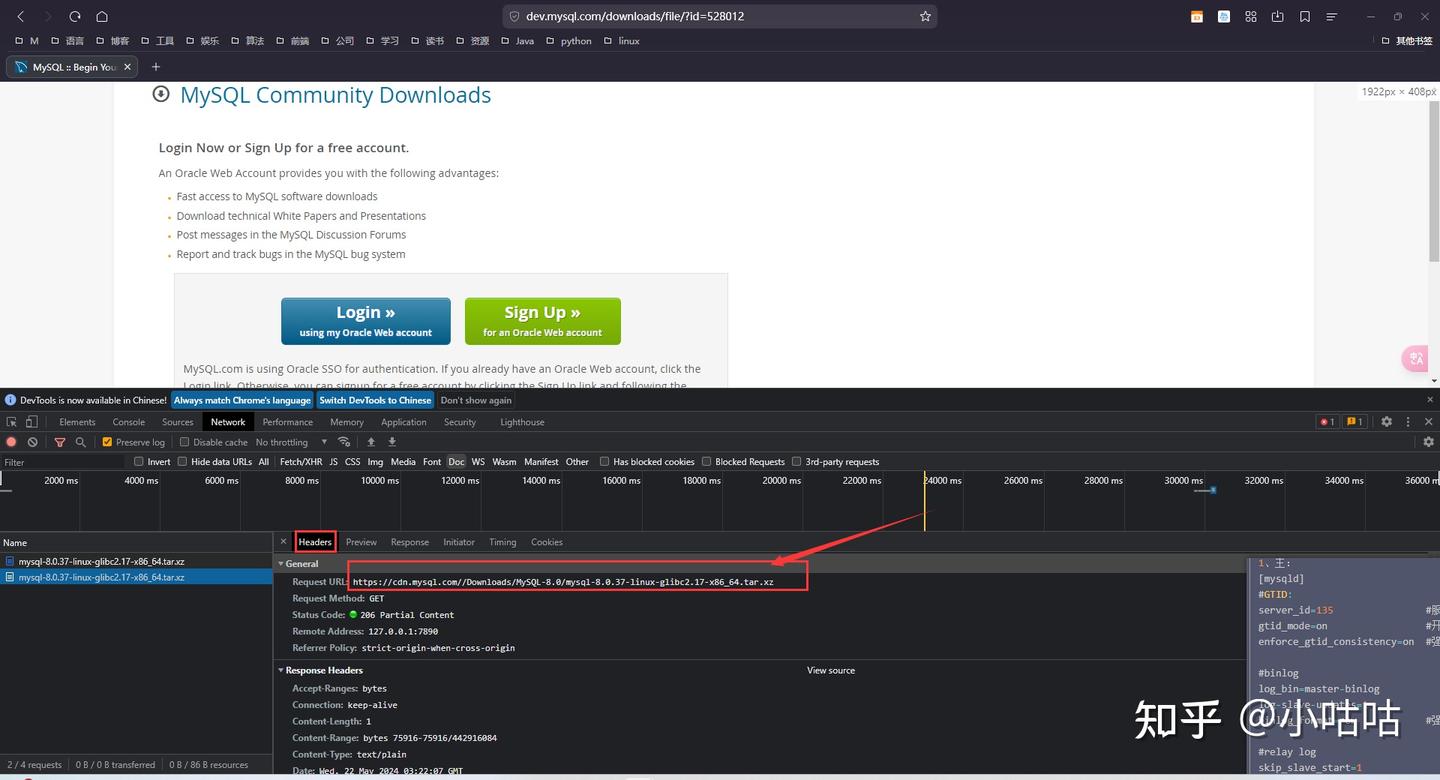1440x780 pixels.
Task: Open the 工具 bookmark folder
Action: click(157, 41)
